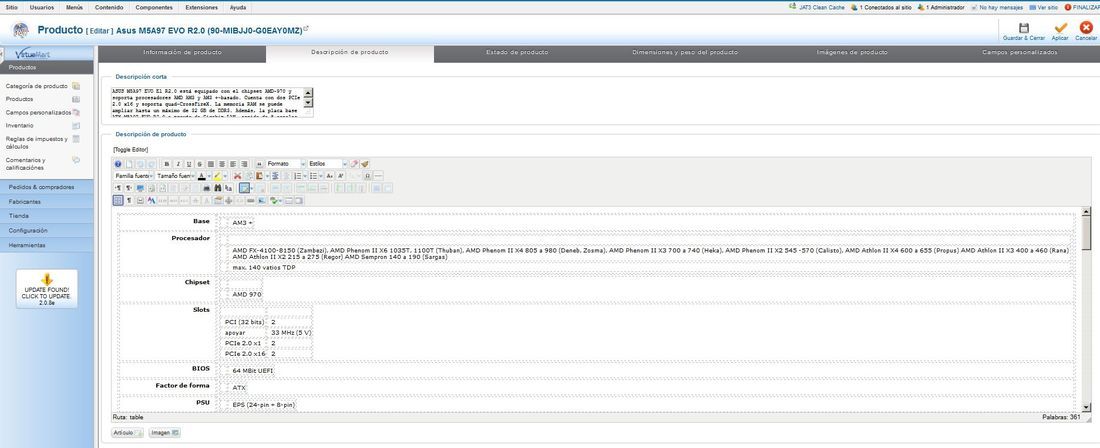Click the remove formatting eraser icon
This screenshot has height=448, width=1100.
coord(355,164)
